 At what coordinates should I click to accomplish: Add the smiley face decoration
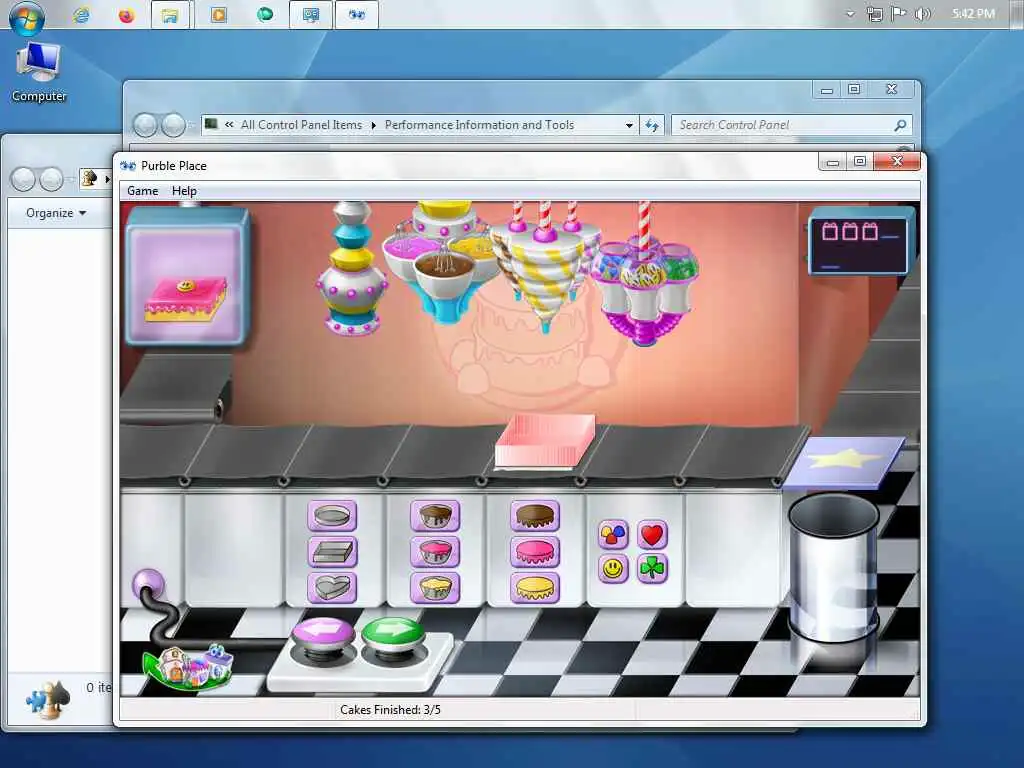click(613, 569)
